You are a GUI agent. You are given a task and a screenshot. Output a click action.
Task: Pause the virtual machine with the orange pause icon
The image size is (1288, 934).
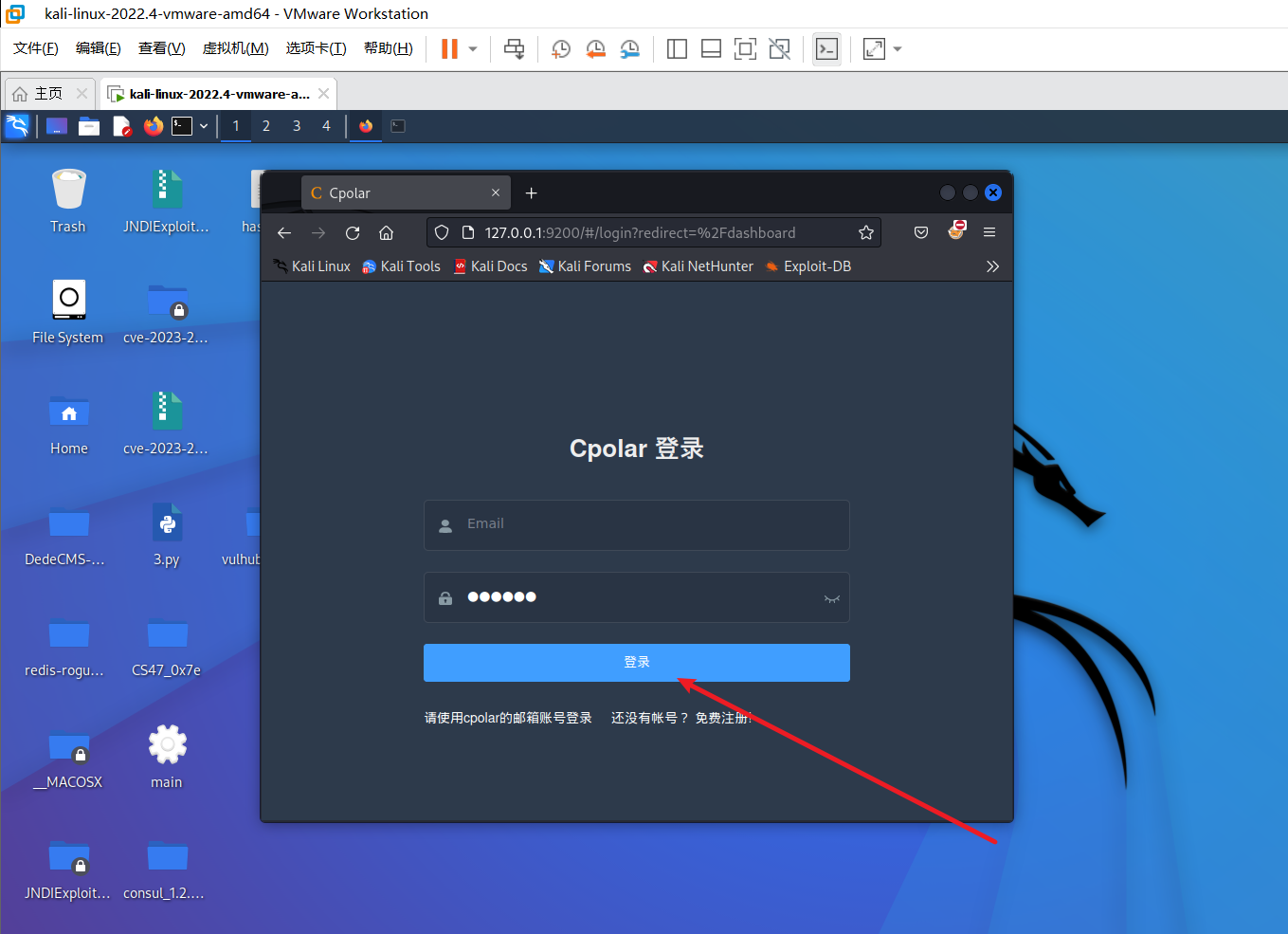(449, 48)
